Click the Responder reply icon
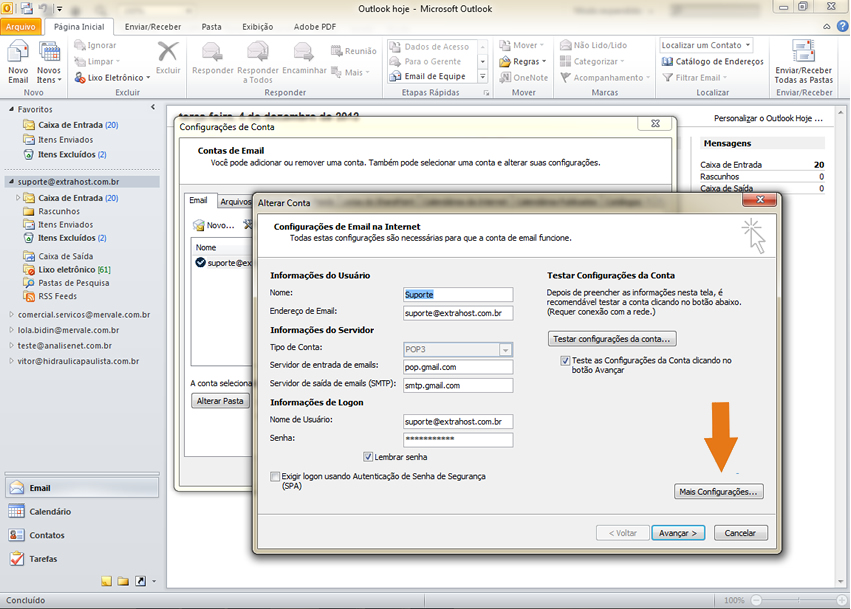The image size is (851, 609). pyautogui.click(x=212, y=52)
